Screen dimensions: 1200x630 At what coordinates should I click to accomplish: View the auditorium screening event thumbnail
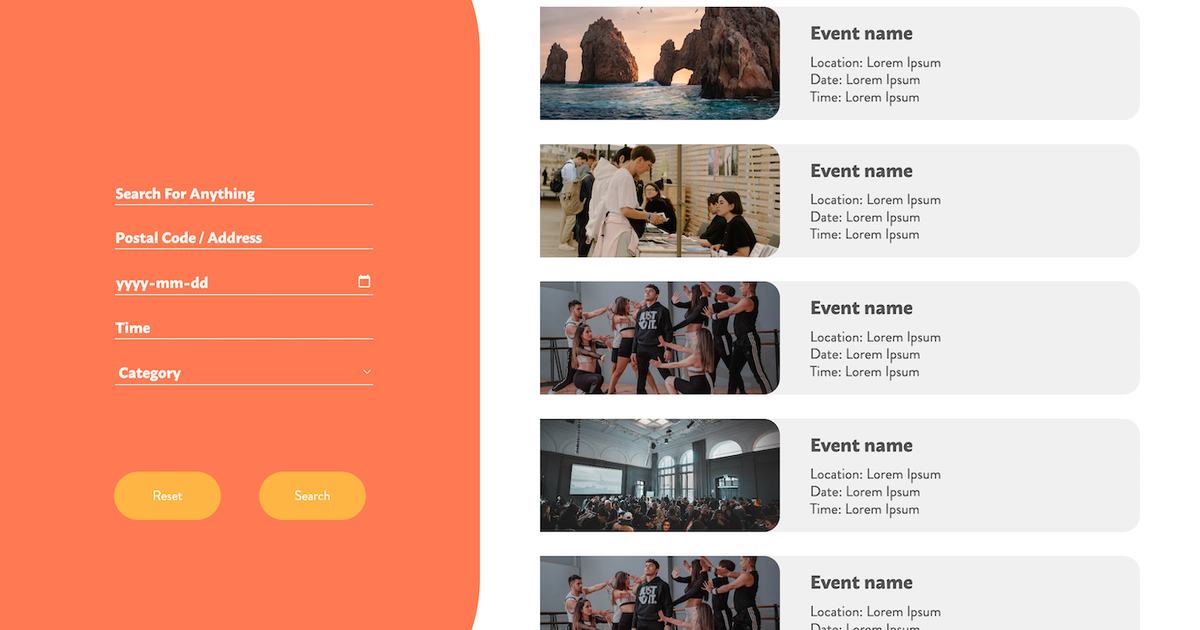pos(659,475)
